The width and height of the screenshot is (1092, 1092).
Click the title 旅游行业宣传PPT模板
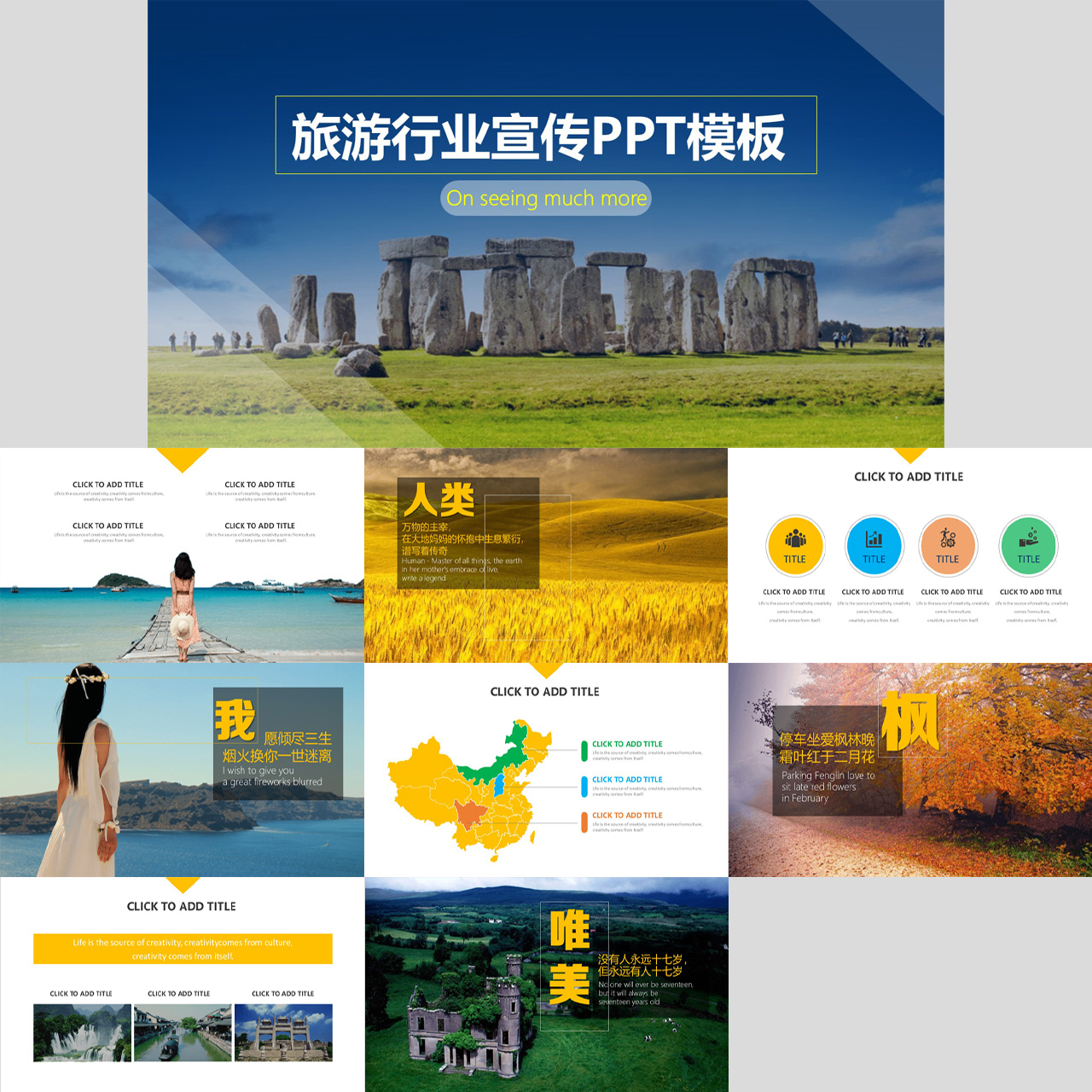[x=546, y=135]
